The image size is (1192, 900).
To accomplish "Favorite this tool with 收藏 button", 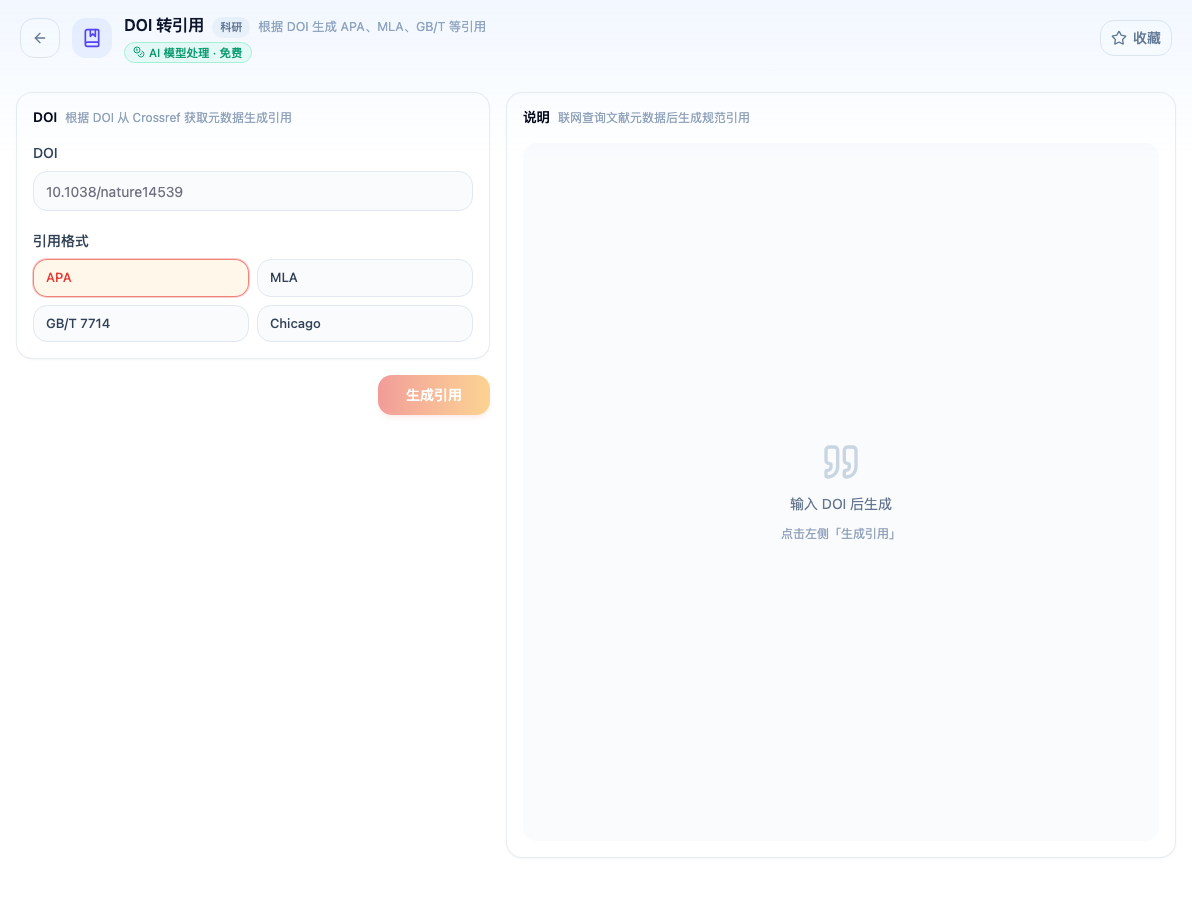I will [1136, 38].
